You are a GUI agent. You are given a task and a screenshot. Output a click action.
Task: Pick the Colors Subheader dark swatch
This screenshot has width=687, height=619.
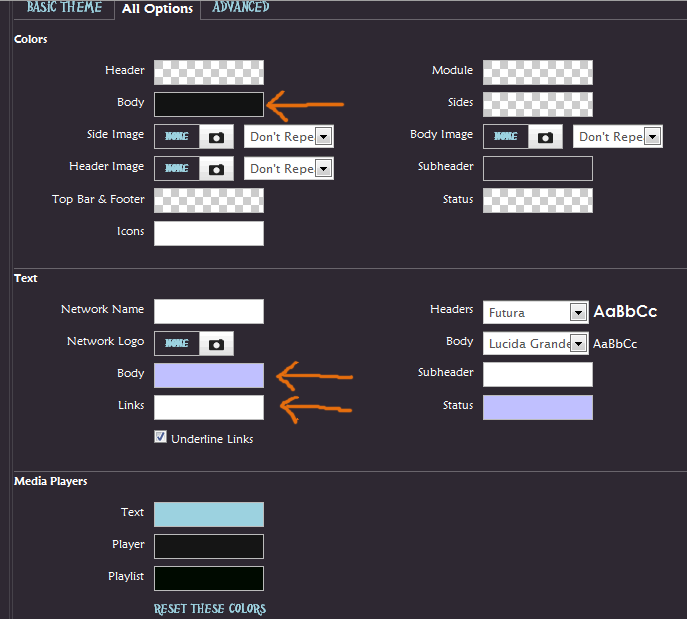(538, 169)
